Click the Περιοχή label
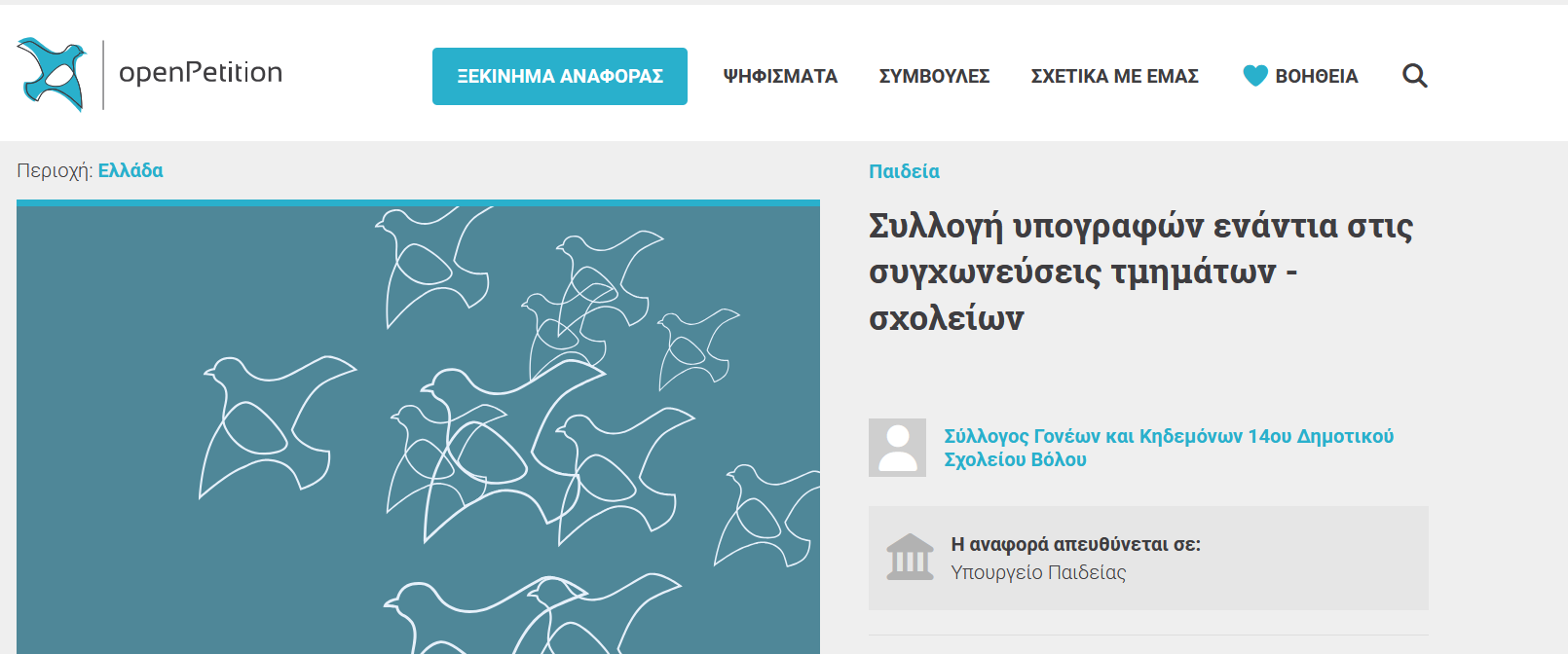 coord(55,171)
